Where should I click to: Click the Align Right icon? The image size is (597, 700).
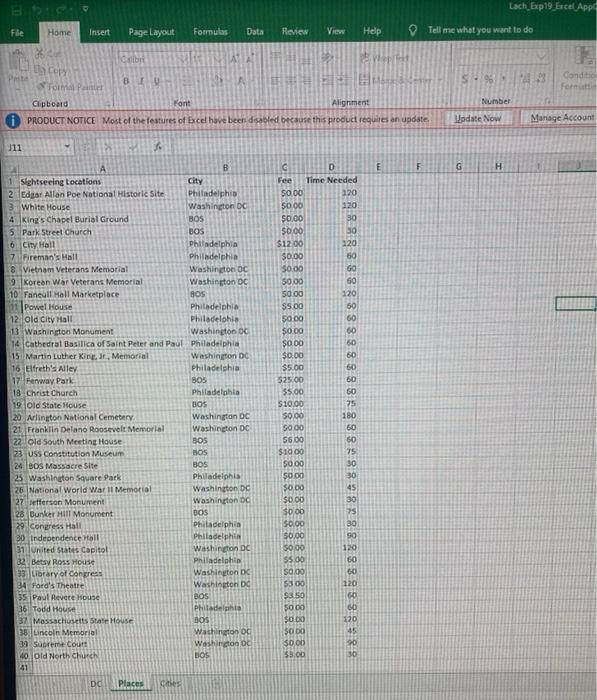307,80
